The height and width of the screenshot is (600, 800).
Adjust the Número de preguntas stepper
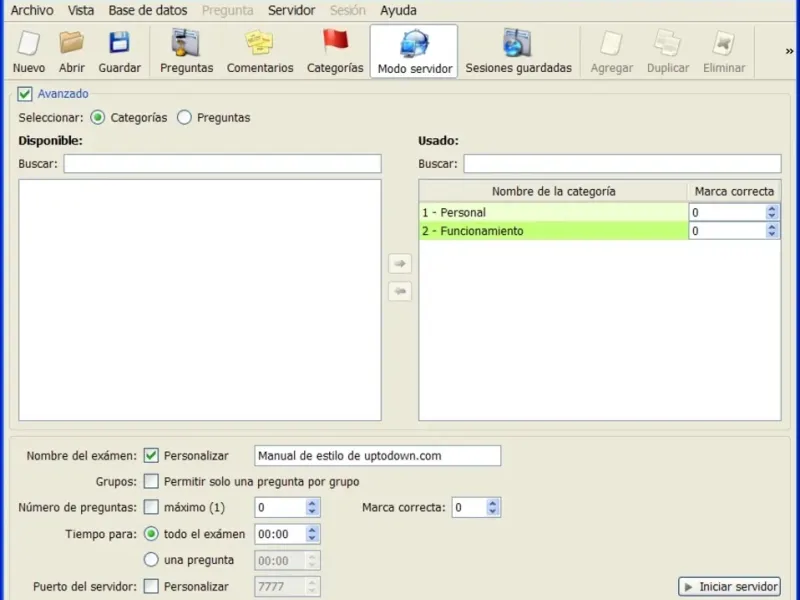(312, 507)
